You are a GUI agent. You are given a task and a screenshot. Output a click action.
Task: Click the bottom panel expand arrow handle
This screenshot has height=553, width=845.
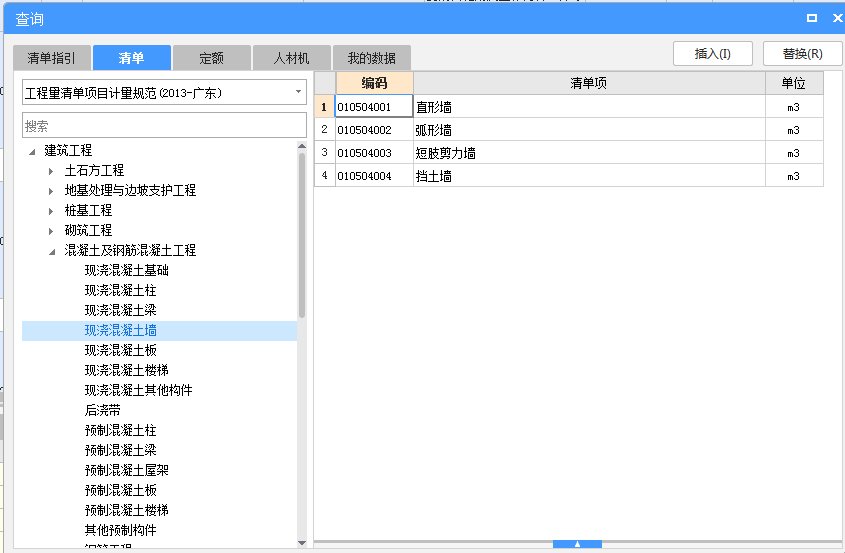pos(577,544)
